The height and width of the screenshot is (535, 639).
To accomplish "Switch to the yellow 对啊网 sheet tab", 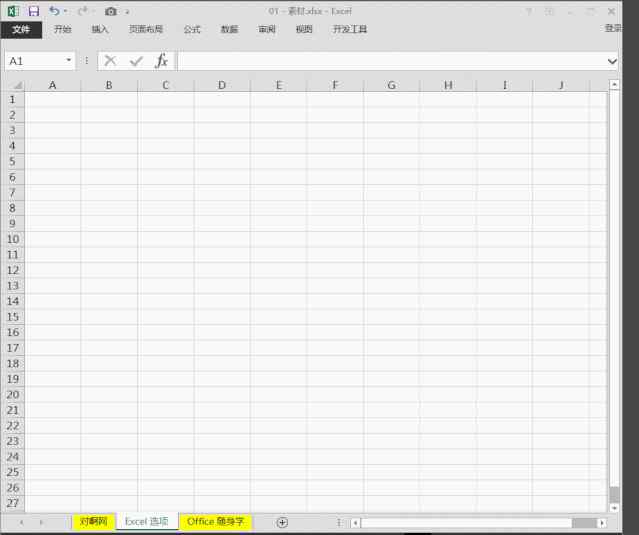I will tap(94, 522).
